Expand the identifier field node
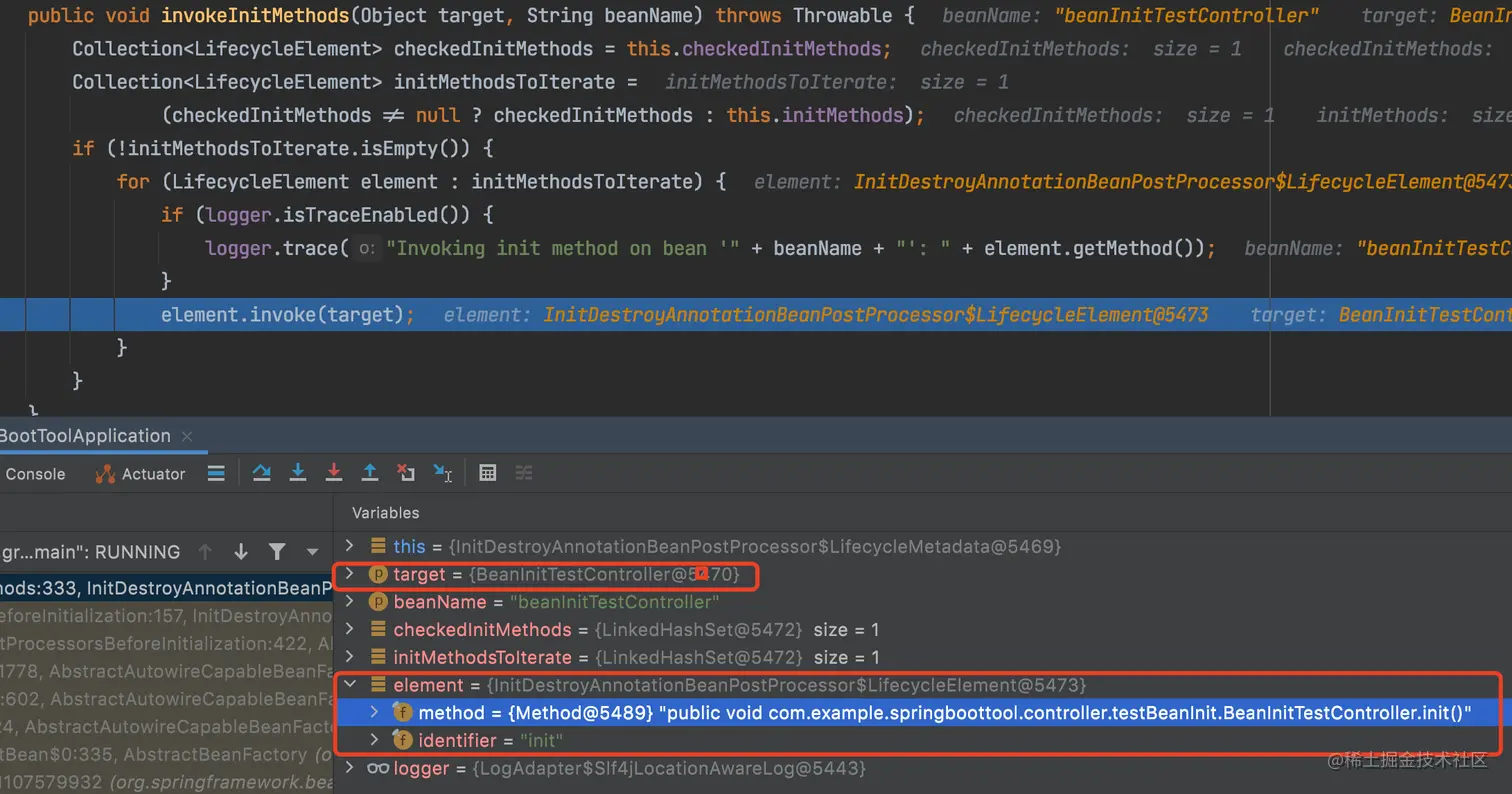Screen dimensions: 1512x794 point(374,740)
